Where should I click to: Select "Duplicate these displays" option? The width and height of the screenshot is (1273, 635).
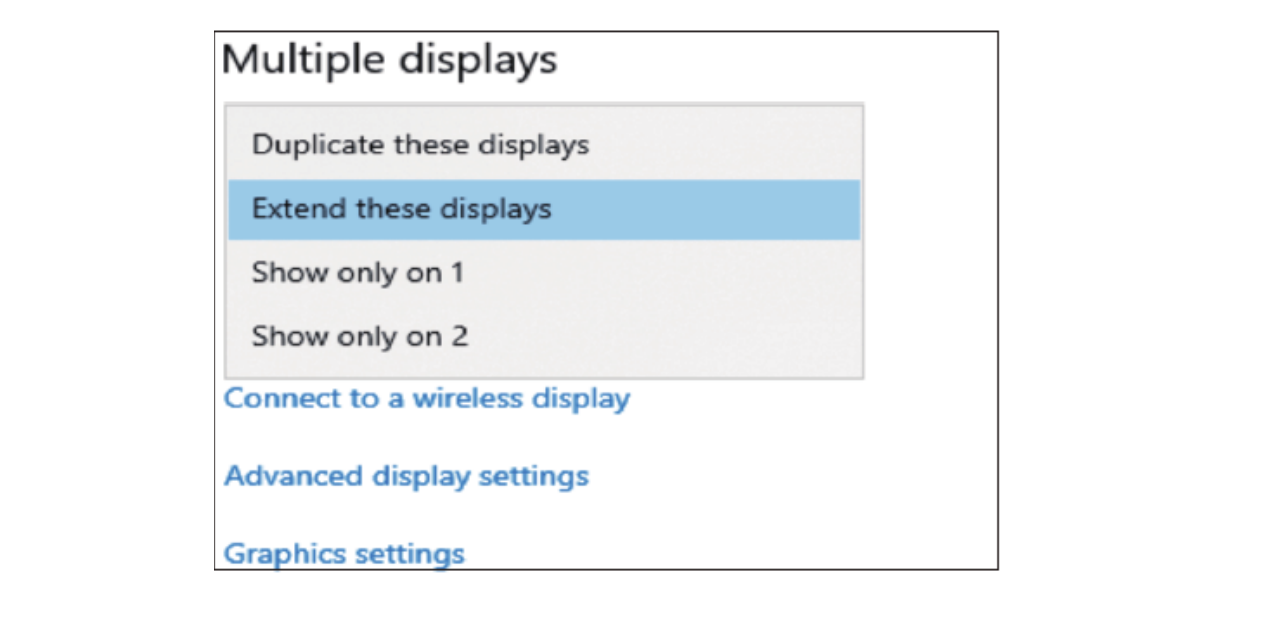544,145
